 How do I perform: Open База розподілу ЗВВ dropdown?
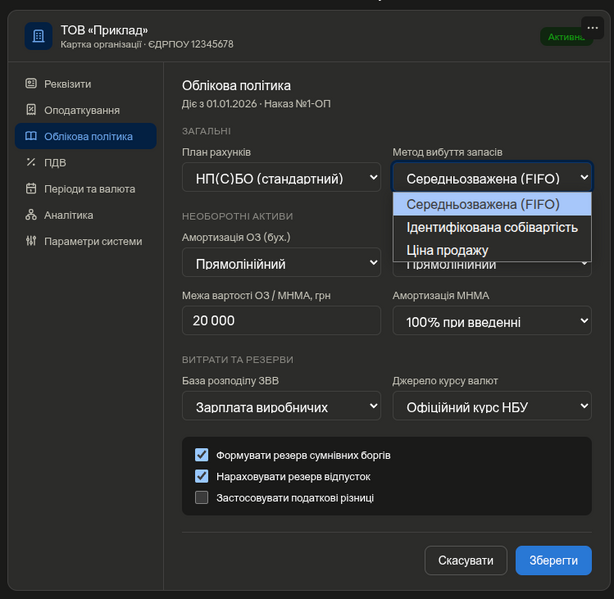click(282, 406)
